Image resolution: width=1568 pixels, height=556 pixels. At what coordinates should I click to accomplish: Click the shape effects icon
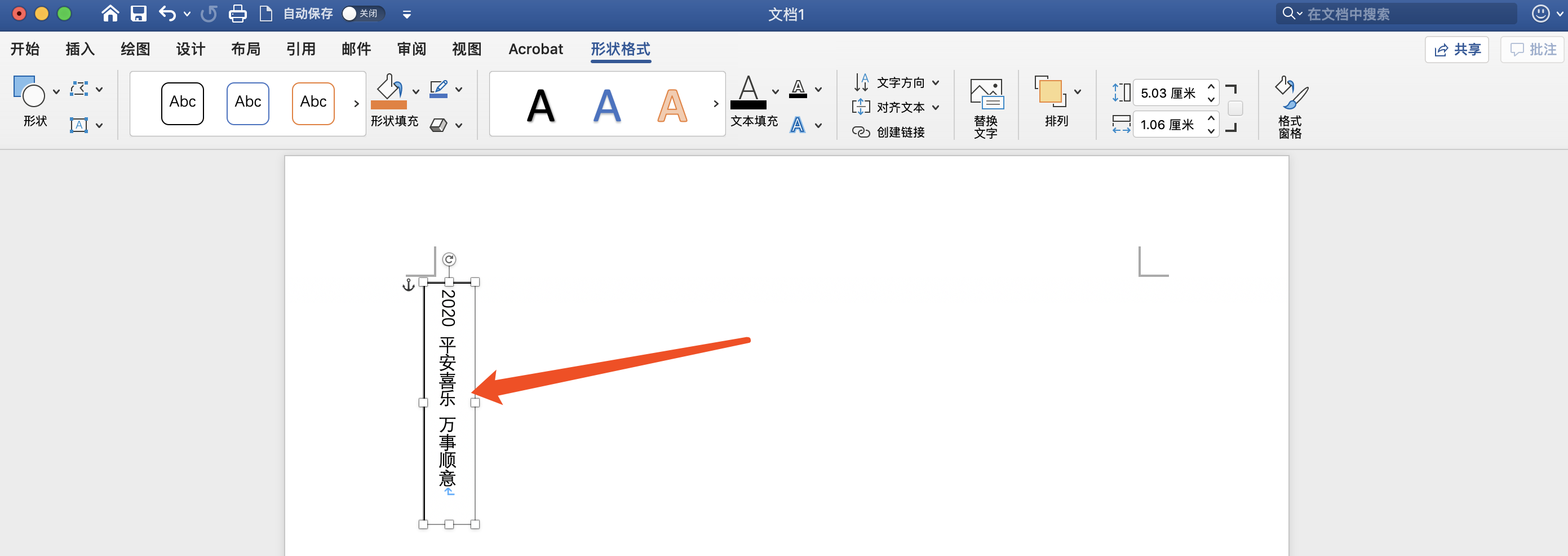(x=438, y=125)
